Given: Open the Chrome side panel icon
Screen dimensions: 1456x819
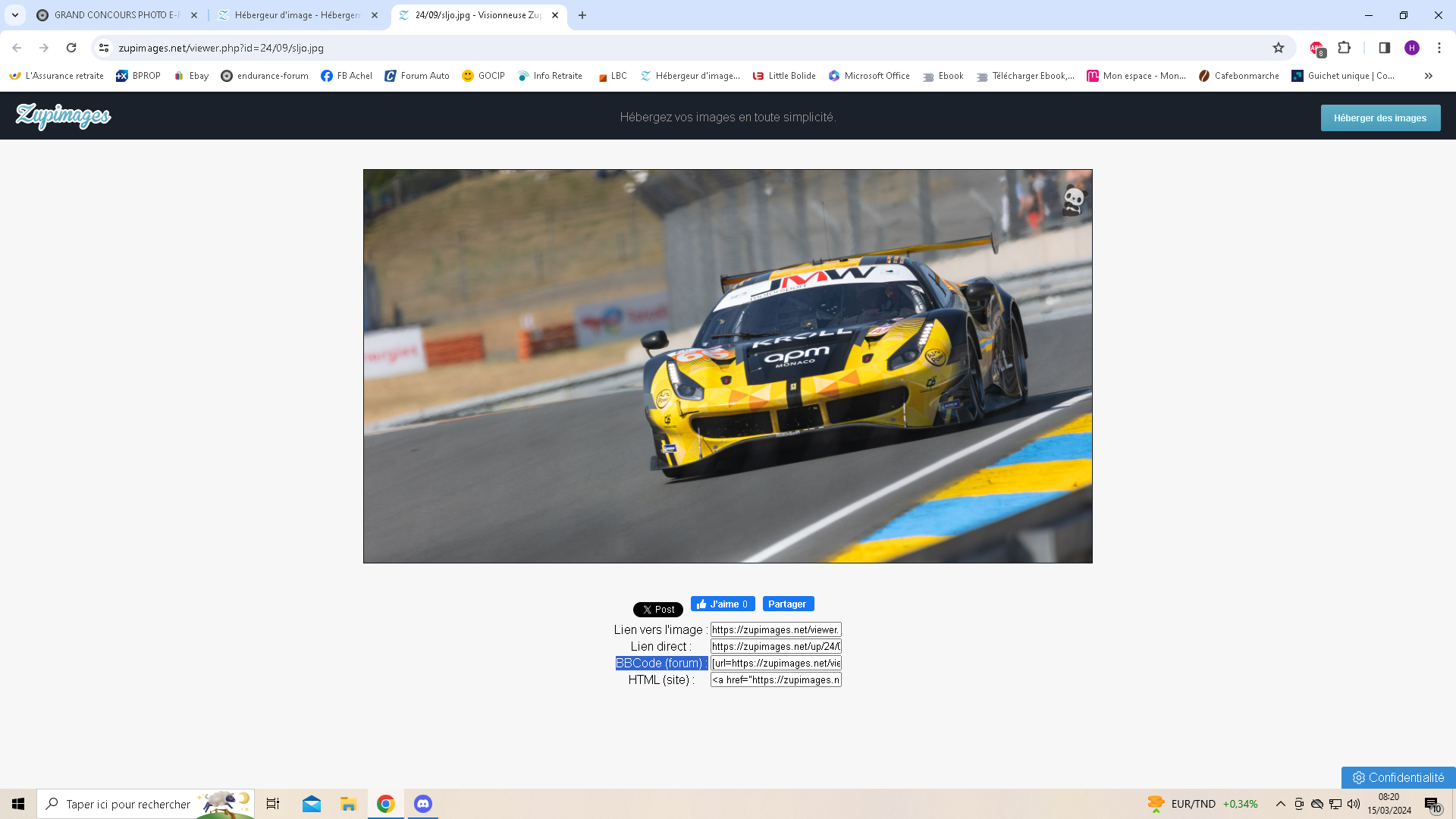Looking at the screenshot, I should [x=1384, y=48].
